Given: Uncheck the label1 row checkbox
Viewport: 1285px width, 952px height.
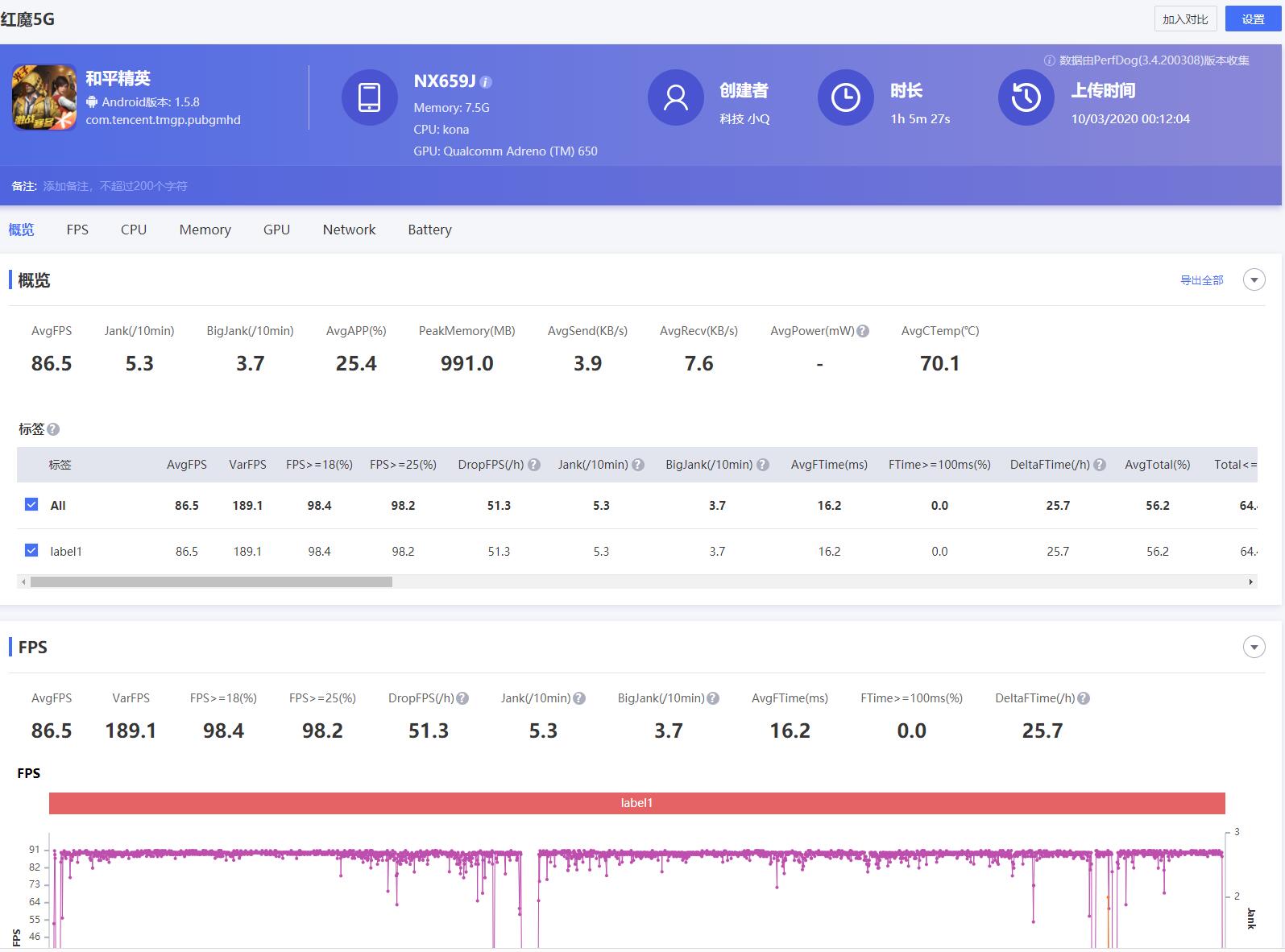Looking at the screenshot, I should (31, 551).
